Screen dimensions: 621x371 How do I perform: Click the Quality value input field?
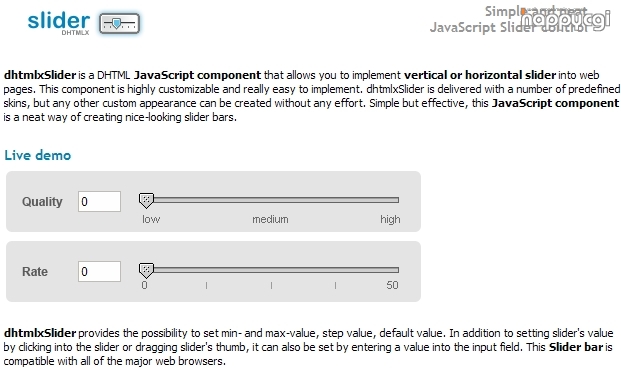[x=99, y=202]
